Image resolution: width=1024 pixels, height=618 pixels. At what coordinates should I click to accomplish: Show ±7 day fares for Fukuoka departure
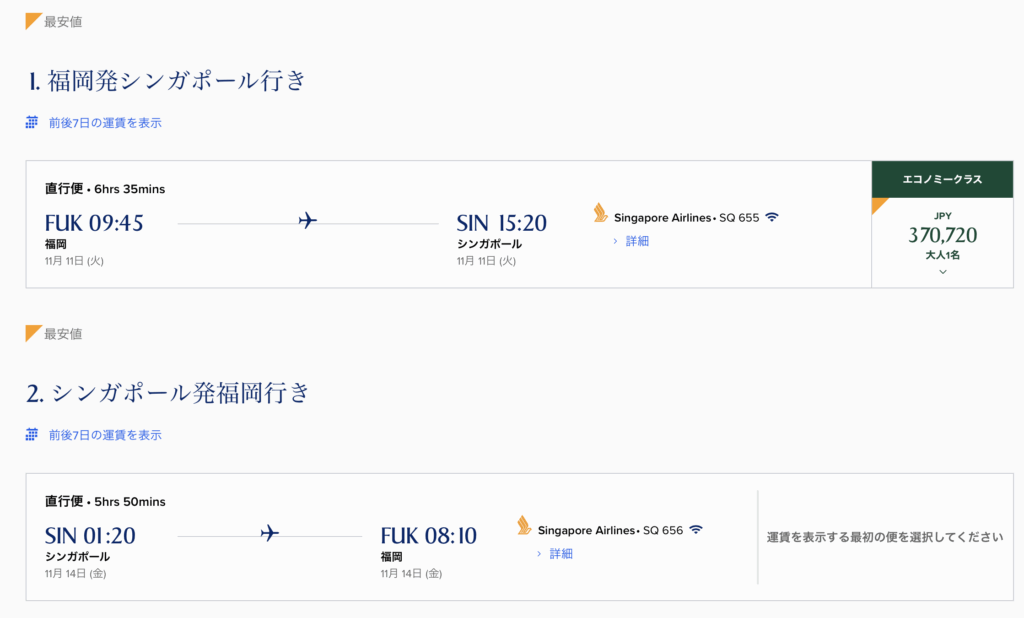point(105,123)
